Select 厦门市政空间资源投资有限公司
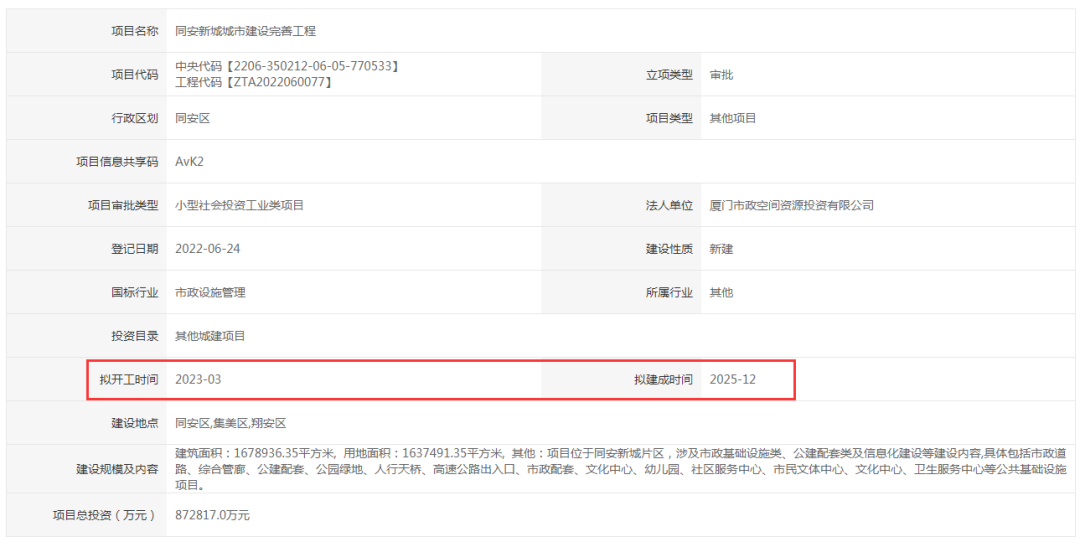 (x=791, y=205)
